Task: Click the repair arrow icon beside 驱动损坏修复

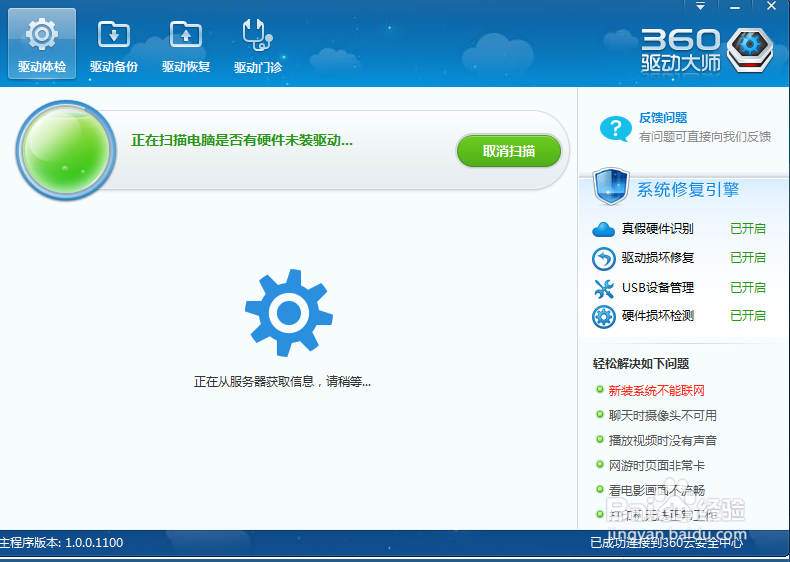Action: [x=604, y=259]
